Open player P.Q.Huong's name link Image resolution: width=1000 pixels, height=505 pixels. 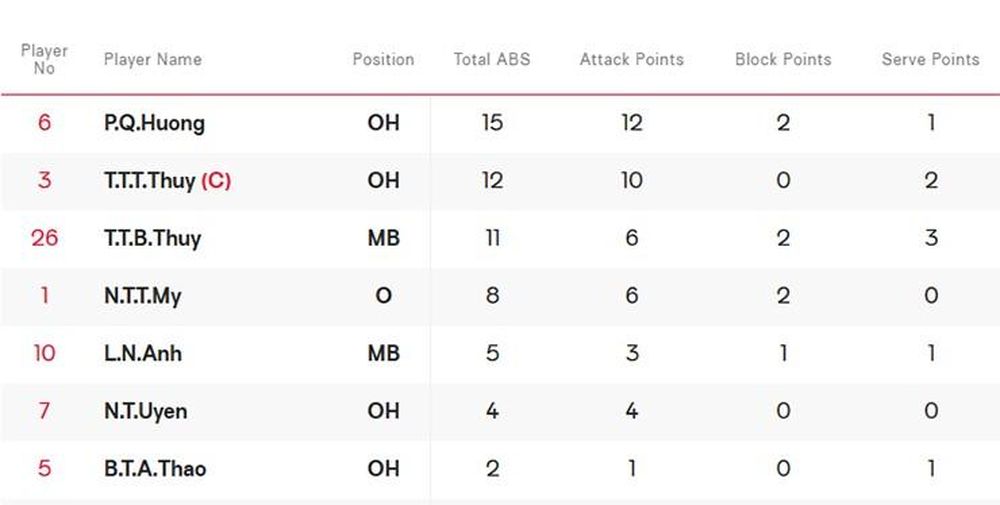(154, 123)
